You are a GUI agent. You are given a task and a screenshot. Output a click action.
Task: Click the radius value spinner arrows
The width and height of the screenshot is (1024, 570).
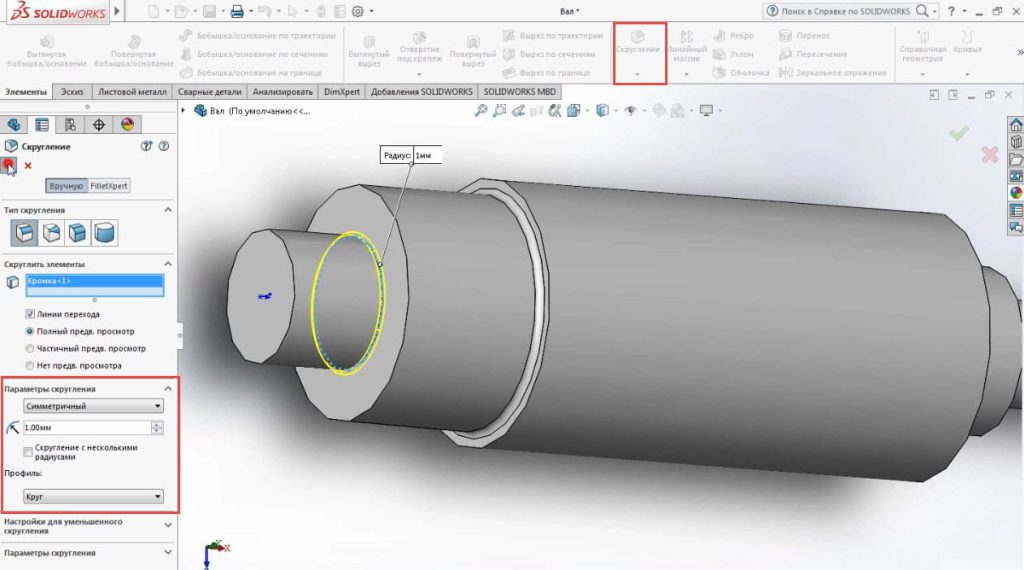(x=157, y=428)
